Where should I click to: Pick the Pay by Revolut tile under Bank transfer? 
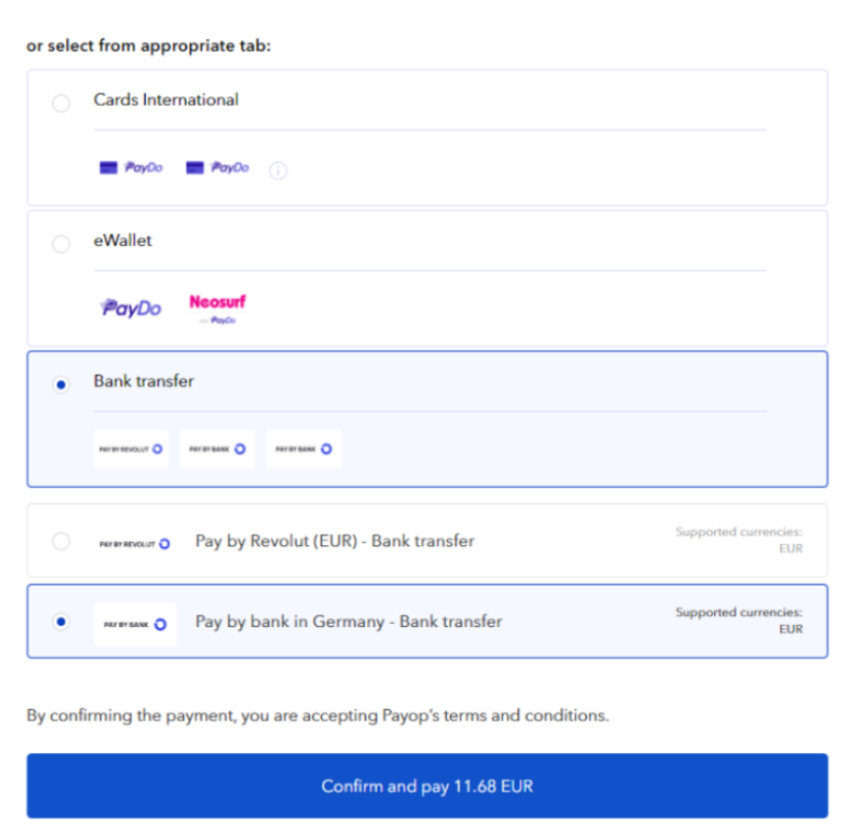click(131, 449)
